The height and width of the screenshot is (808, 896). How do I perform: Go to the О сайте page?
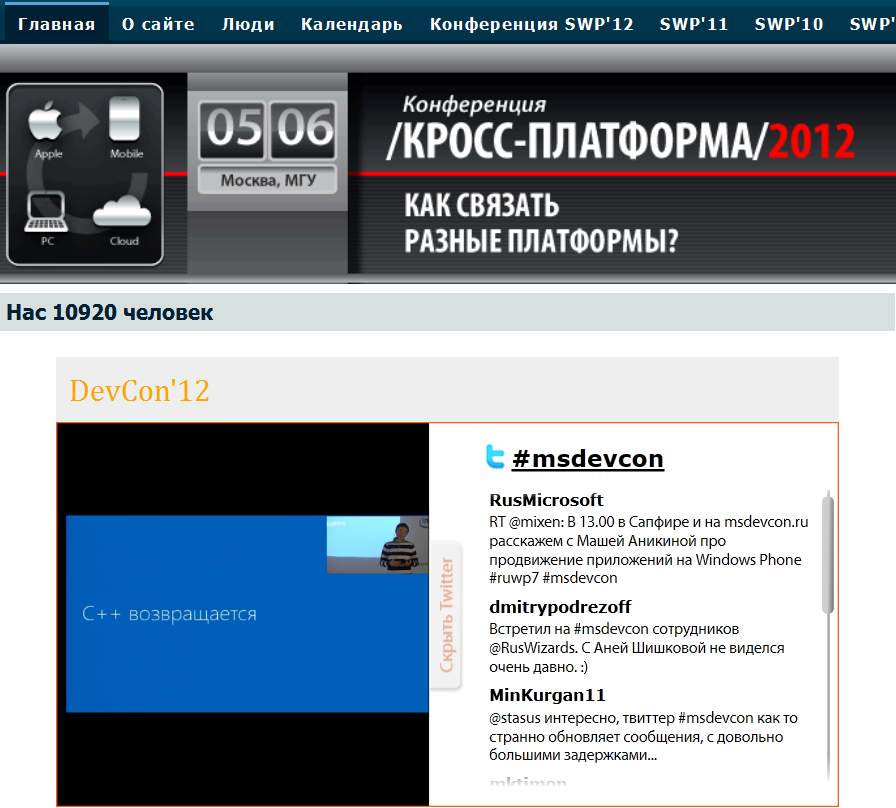(x=158, y=24)
